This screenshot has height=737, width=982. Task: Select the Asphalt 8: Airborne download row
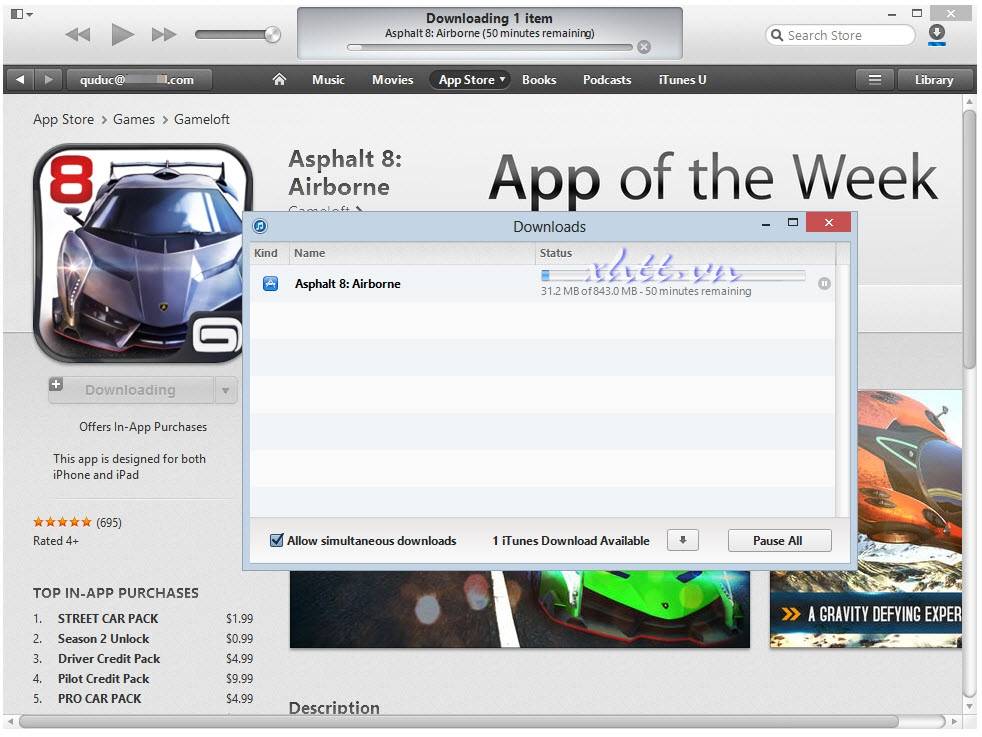(x=542, y=284)
